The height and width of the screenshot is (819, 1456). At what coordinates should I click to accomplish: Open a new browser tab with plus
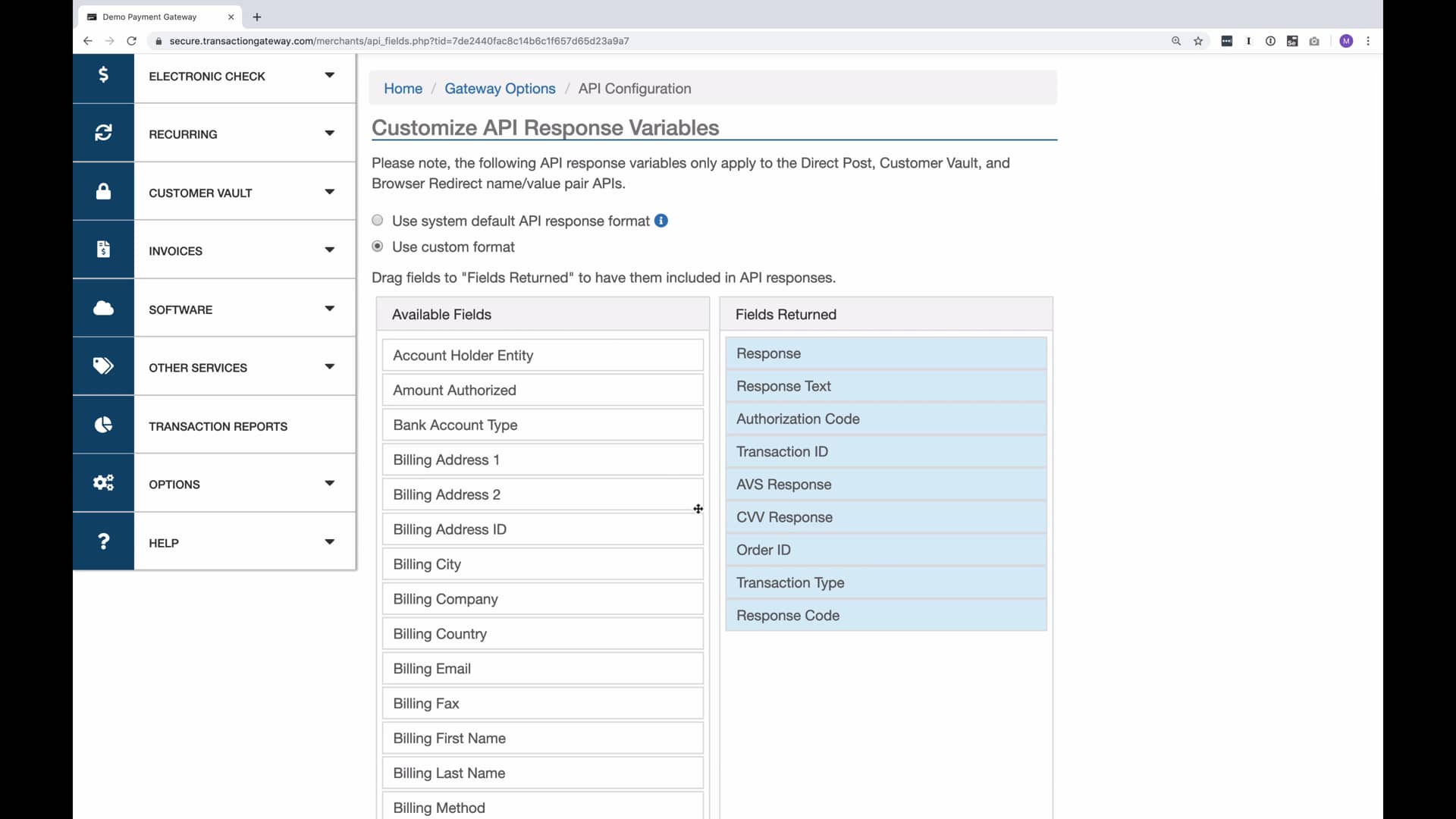[x=257, y=17]
